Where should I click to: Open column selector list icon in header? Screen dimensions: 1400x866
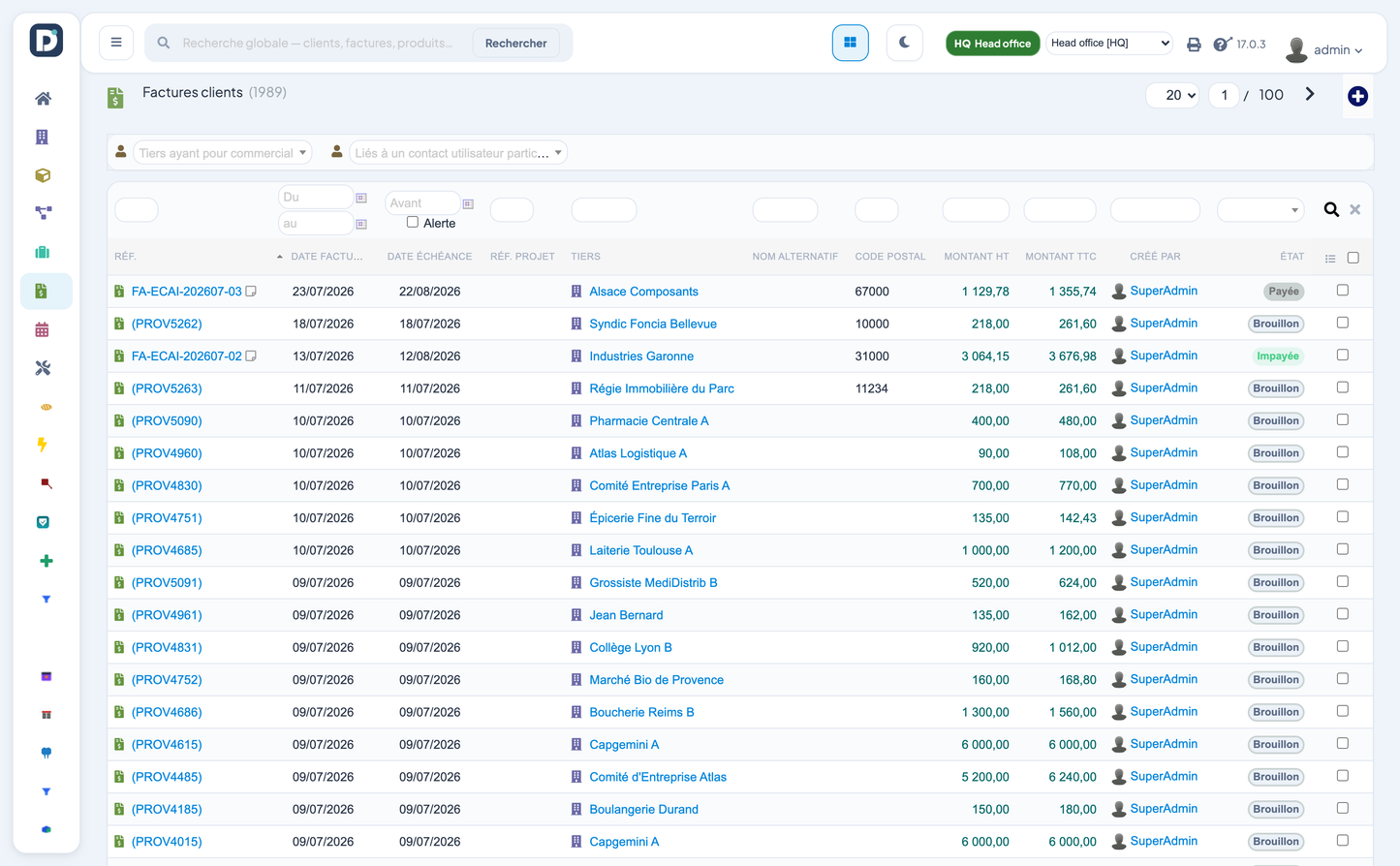click(x=1330, y=259)
